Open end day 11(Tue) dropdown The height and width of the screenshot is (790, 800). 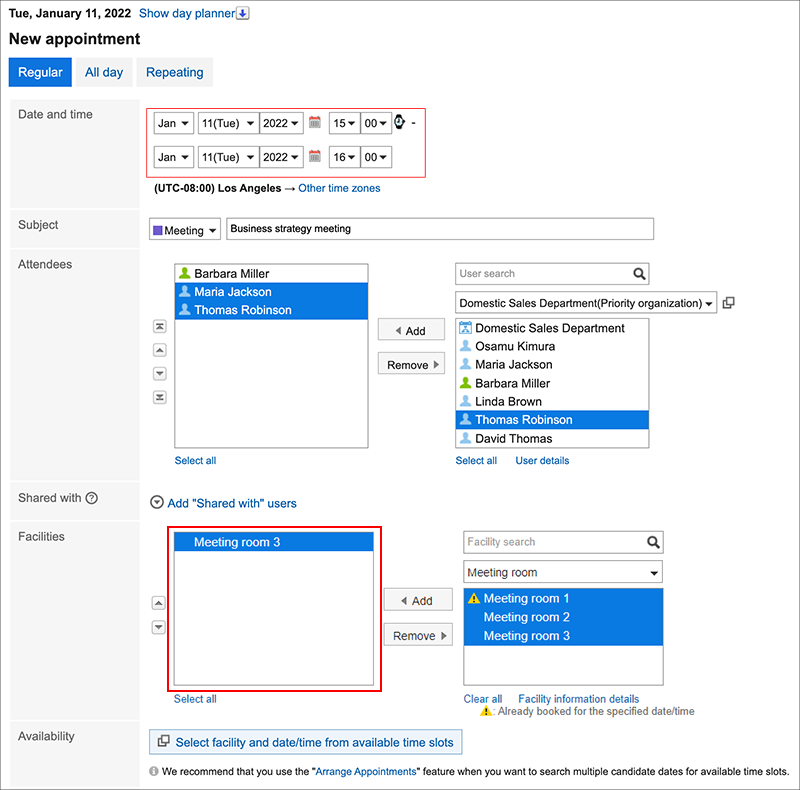(228, 157)
